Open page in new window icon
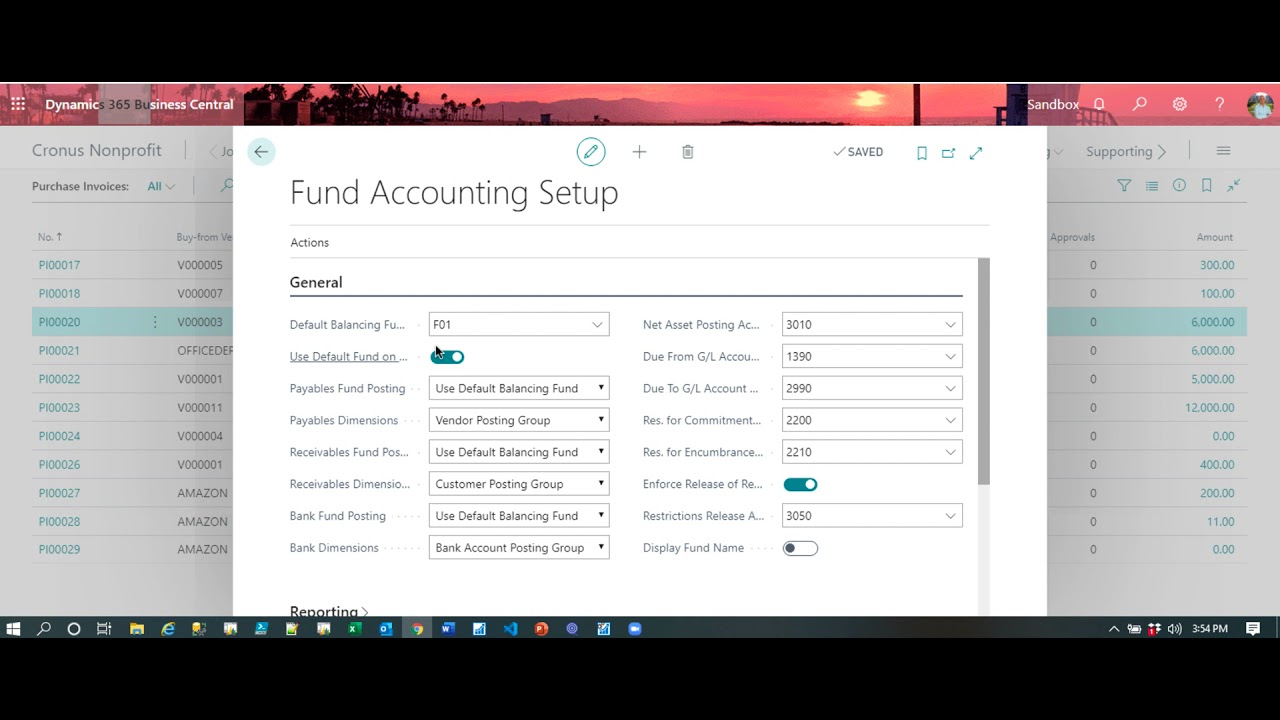 point(948,153)
